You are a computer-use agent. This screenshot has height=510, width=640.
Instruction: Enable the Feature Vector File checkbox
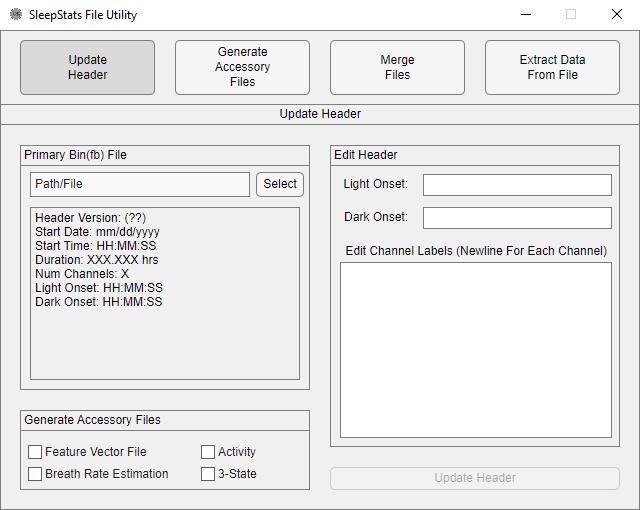[36, 452]
